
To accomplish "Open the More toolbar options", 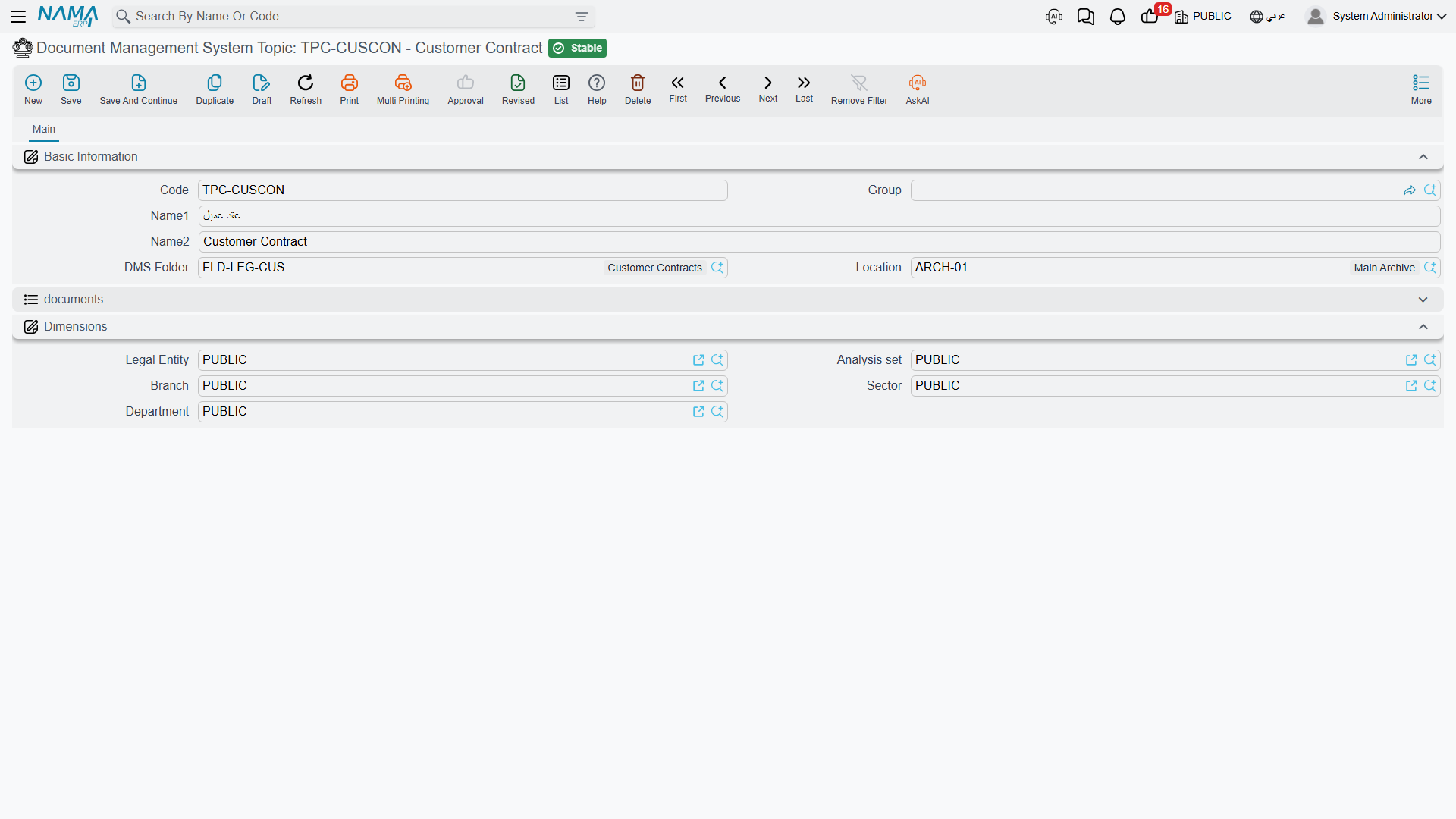I will coord(1421,89).
